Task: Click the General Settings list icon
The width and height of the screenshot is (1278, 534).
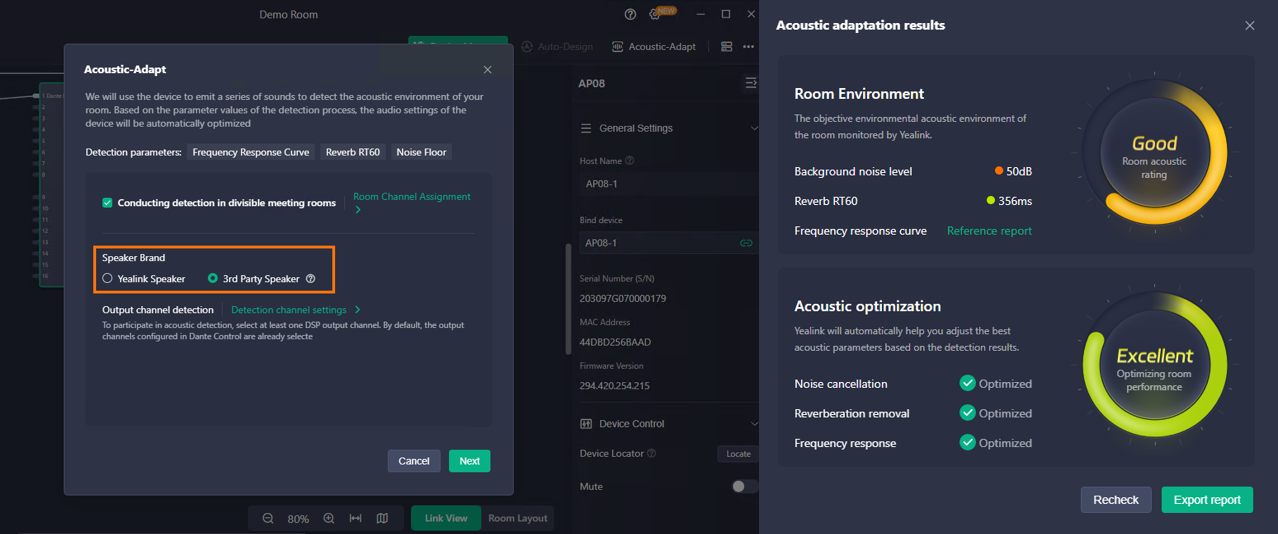Action: [586, 128]
